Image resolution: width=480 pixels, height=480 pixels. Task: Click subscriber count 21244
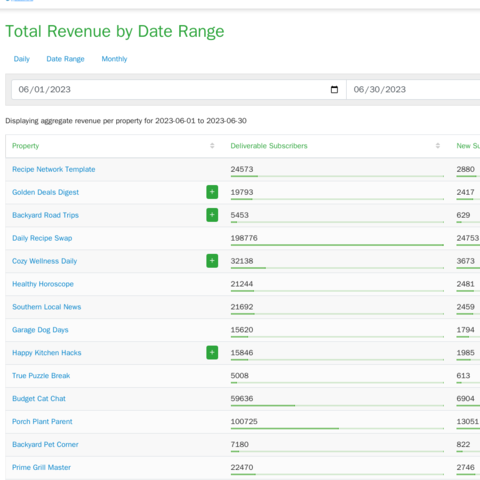coord(242,284)
